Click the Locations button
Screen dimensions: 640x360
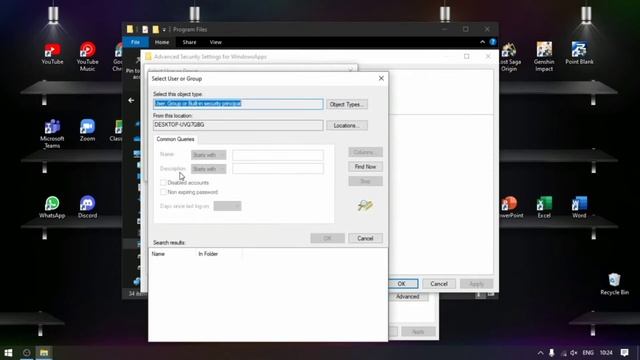pos(347,125)
